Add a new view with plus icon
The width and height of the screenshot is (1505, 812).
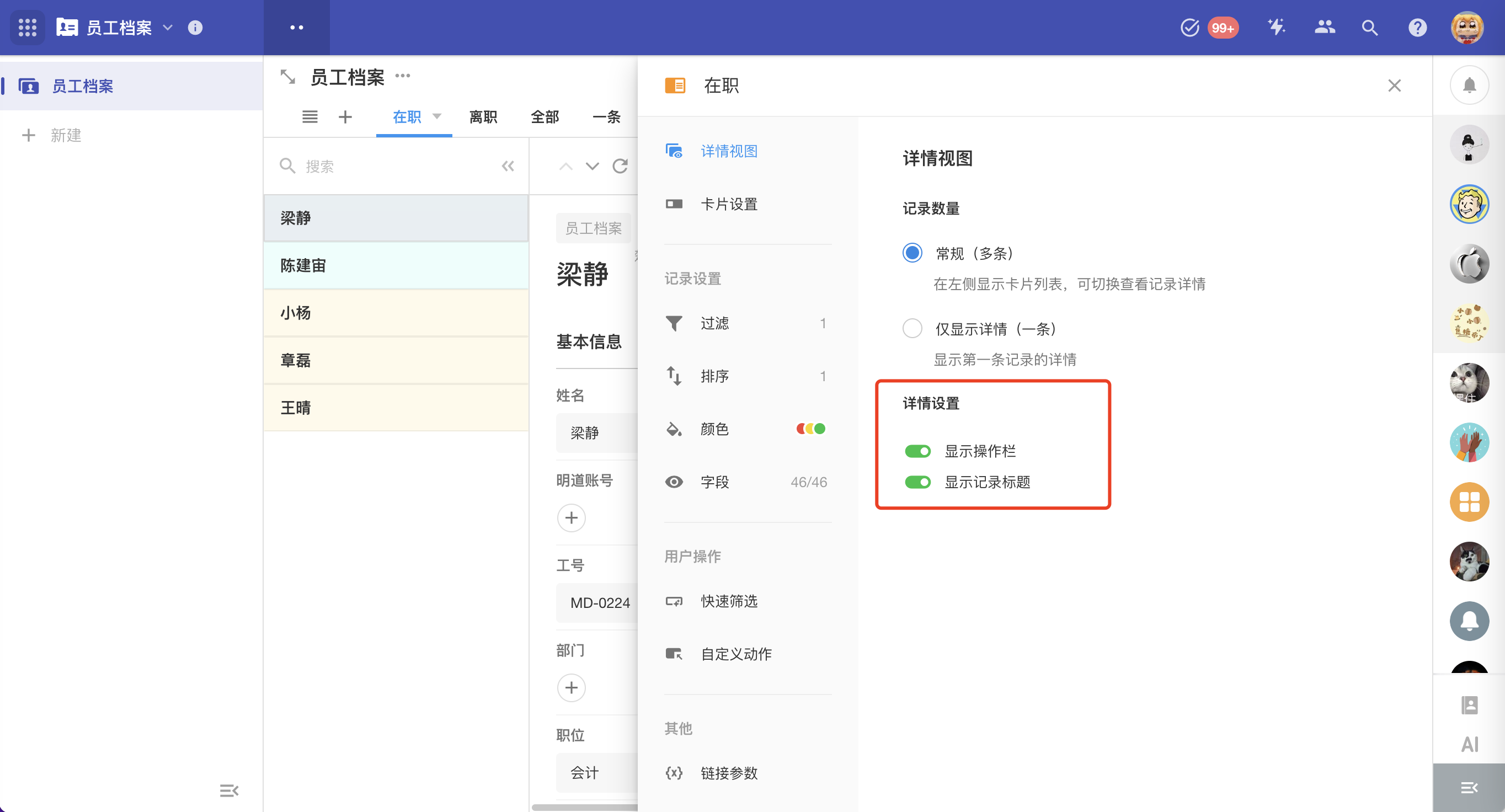[x=345, y=117]
